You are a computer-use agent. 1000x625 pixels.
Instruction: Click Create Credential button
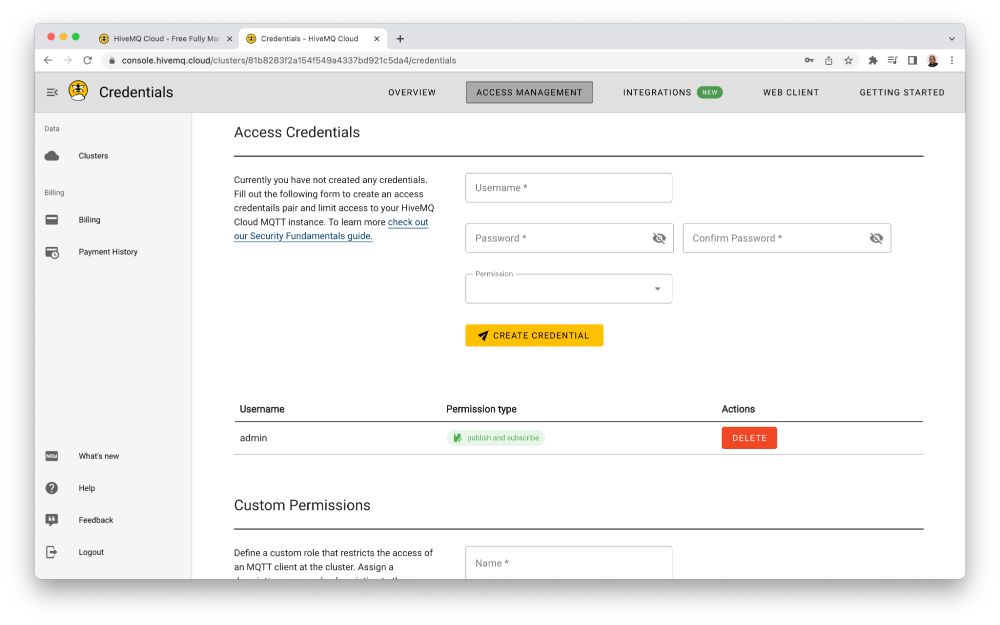[534, 335]
